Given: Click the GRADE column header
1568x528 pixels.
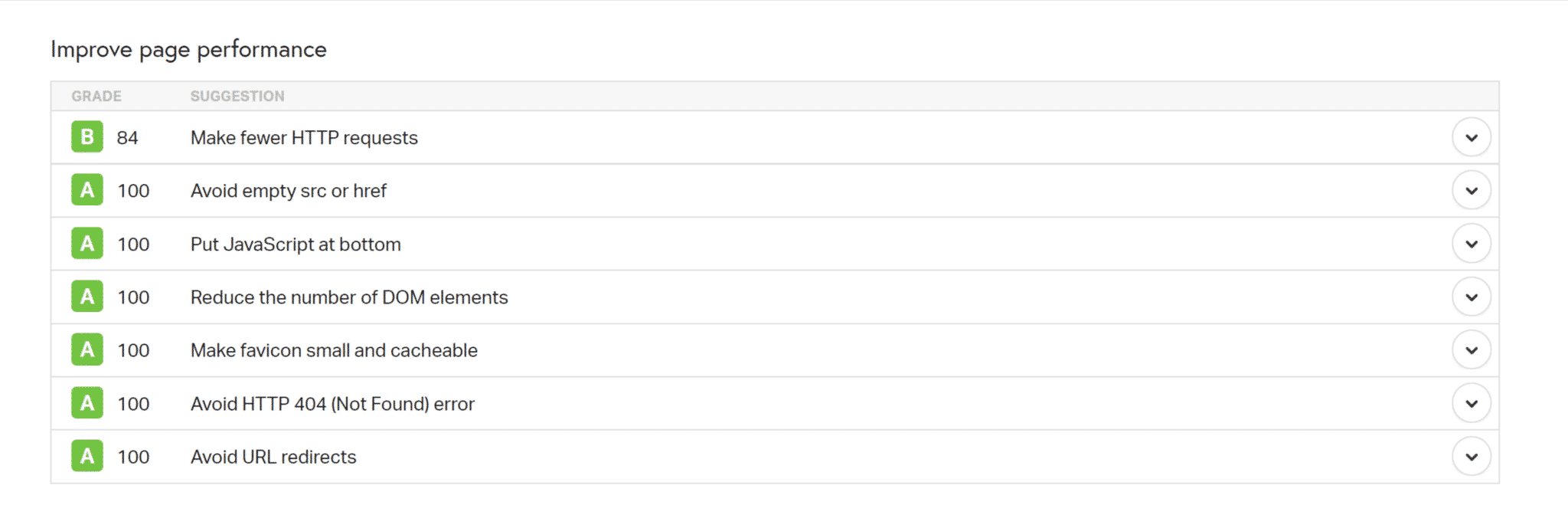Looking at the screenshot, I should tap(97, 96).
